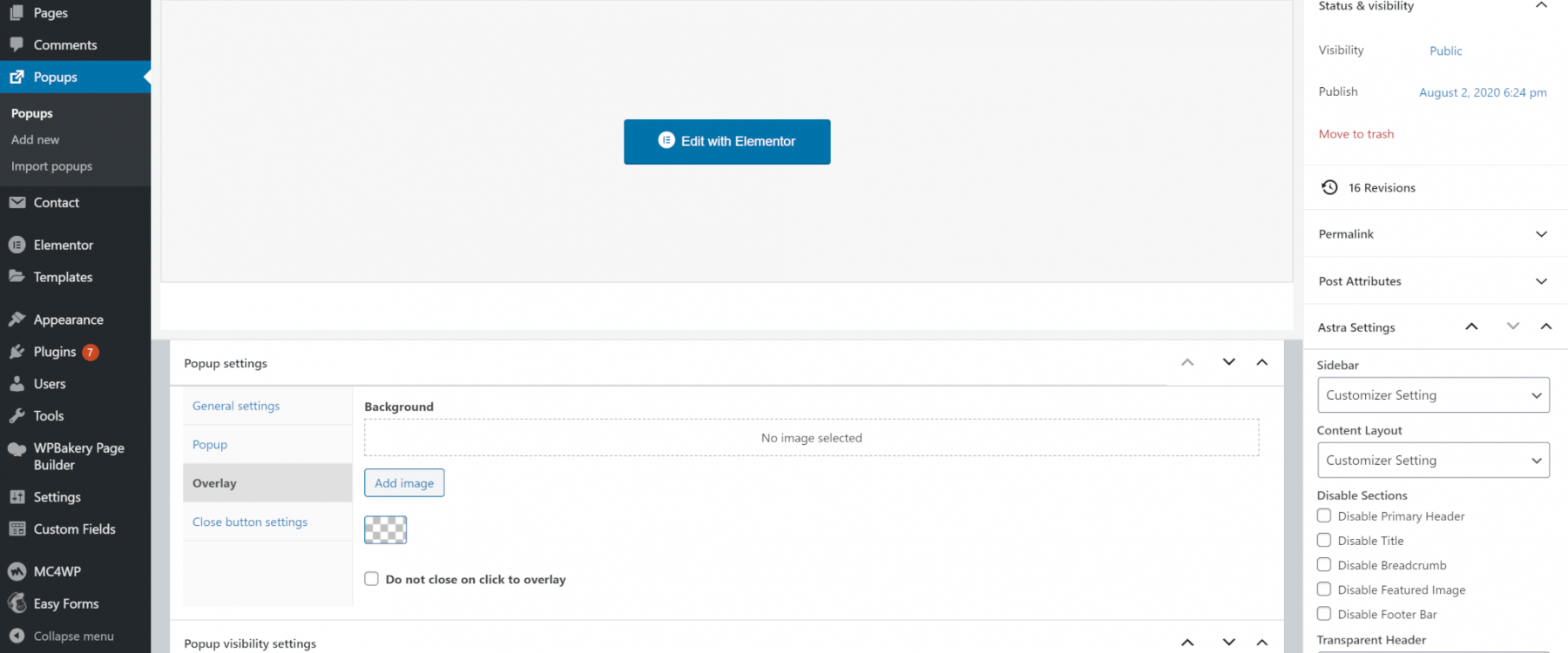Click the Popup settings panel title
The image size is (1568, 653).
coord(226,363)
